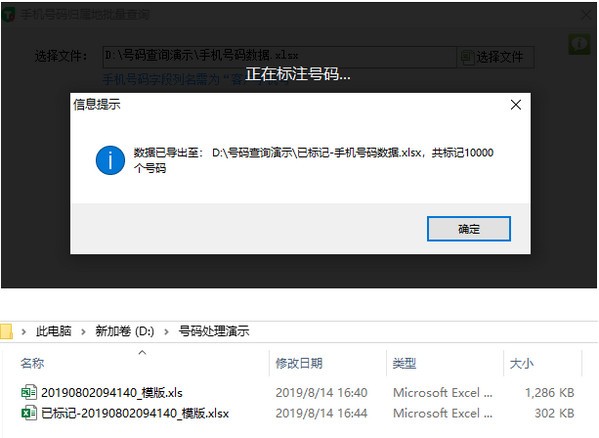Click Excel icon of the xls file
This screenshot has height=438, width=599.
click(29, 393)
